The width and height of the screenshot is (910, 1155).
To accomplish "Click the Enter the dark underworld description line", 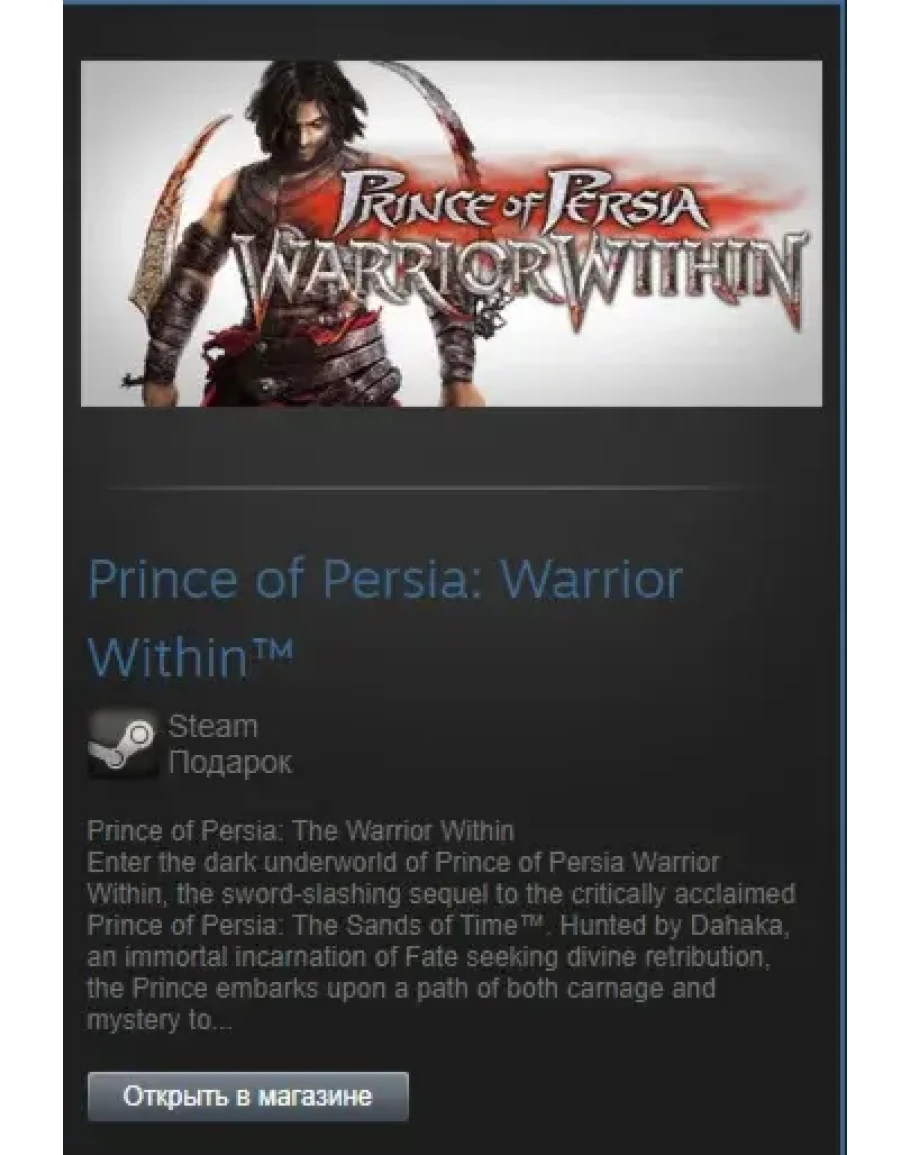I will [403, 863].
